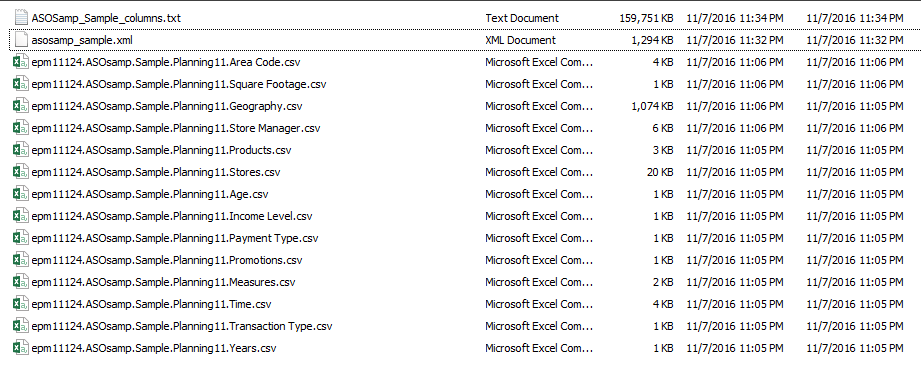Select the 1,074 KB size of Geography.csv
The image size is (921, 367).
(x=652, y=106)
